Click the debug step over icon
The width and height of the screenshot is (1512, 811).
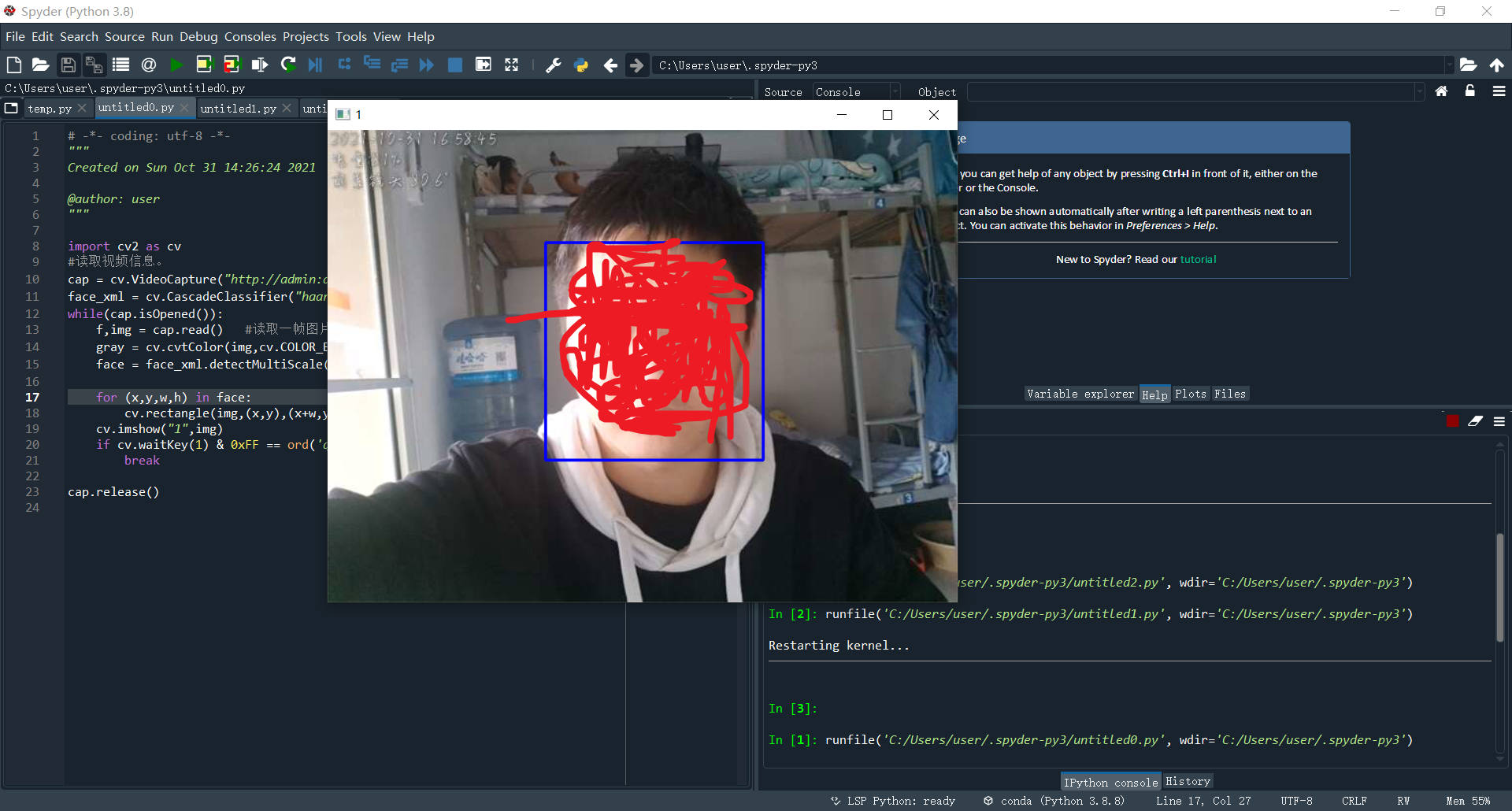click(x=344, y=65)
